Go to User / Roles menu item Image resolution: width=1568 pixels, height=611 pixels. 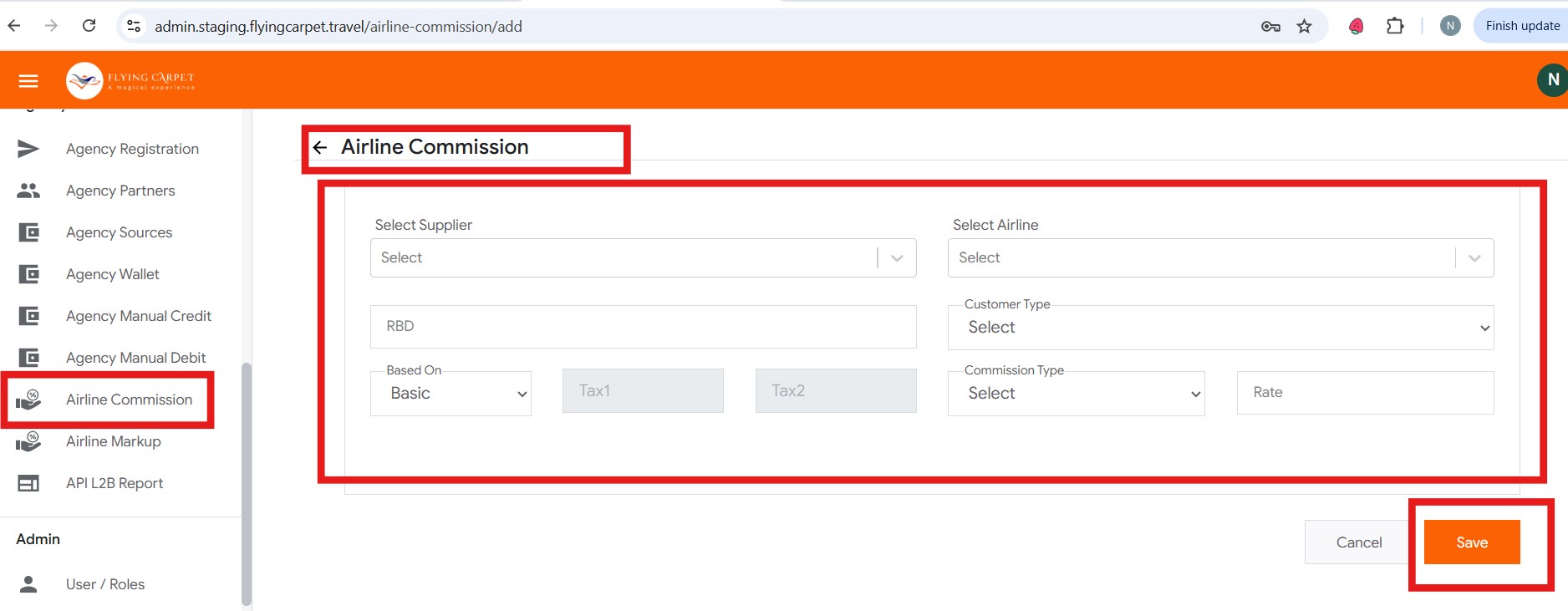(105, 584)
